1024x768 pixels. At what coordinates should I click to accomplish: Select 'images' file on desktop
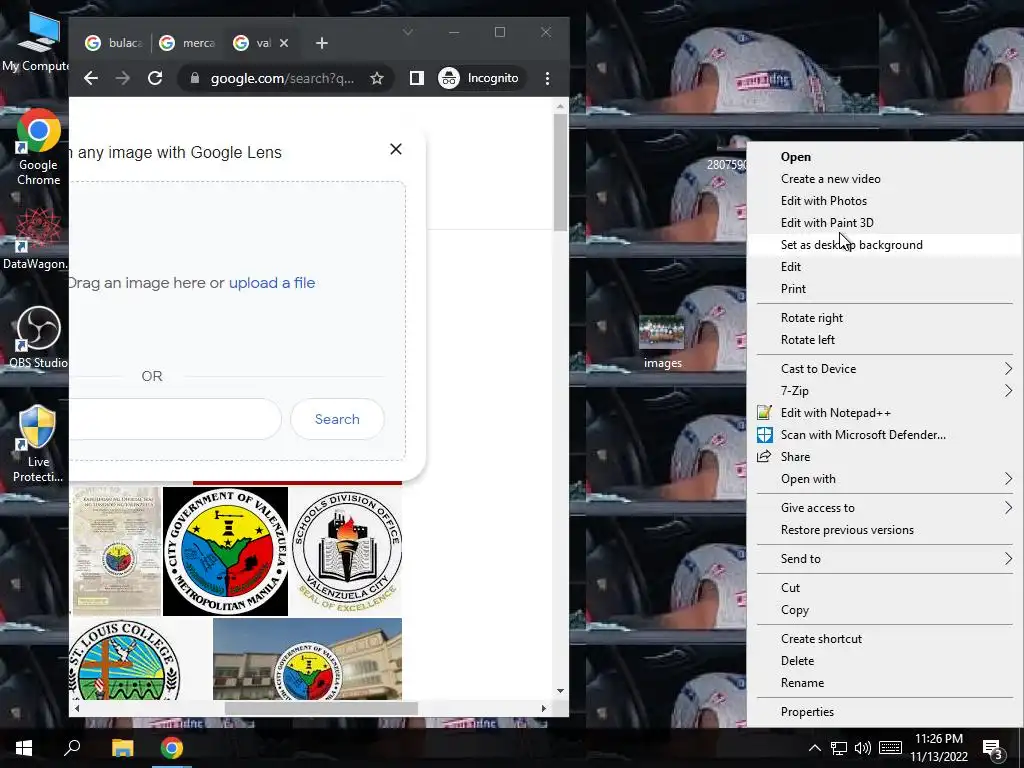click(662, 342)
